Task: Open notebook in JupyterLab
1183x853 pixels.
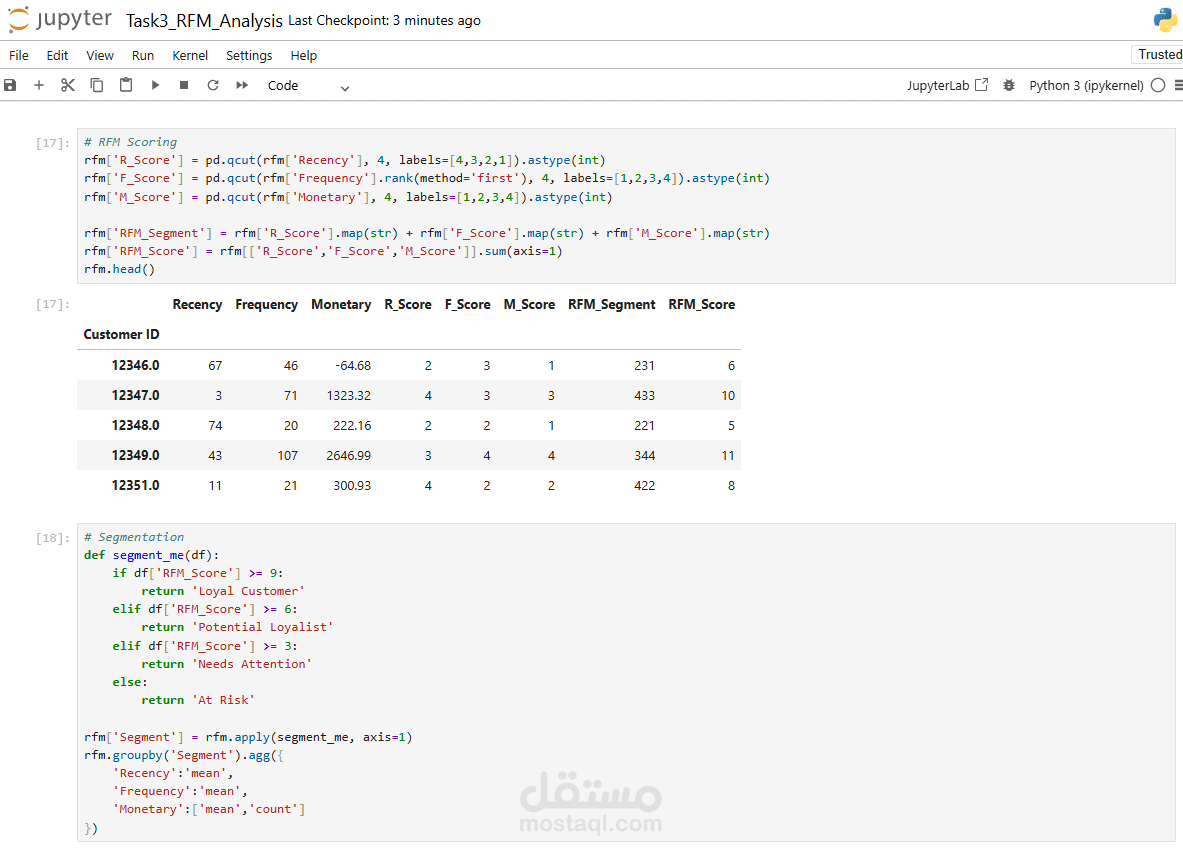Action: coord(947,86)
